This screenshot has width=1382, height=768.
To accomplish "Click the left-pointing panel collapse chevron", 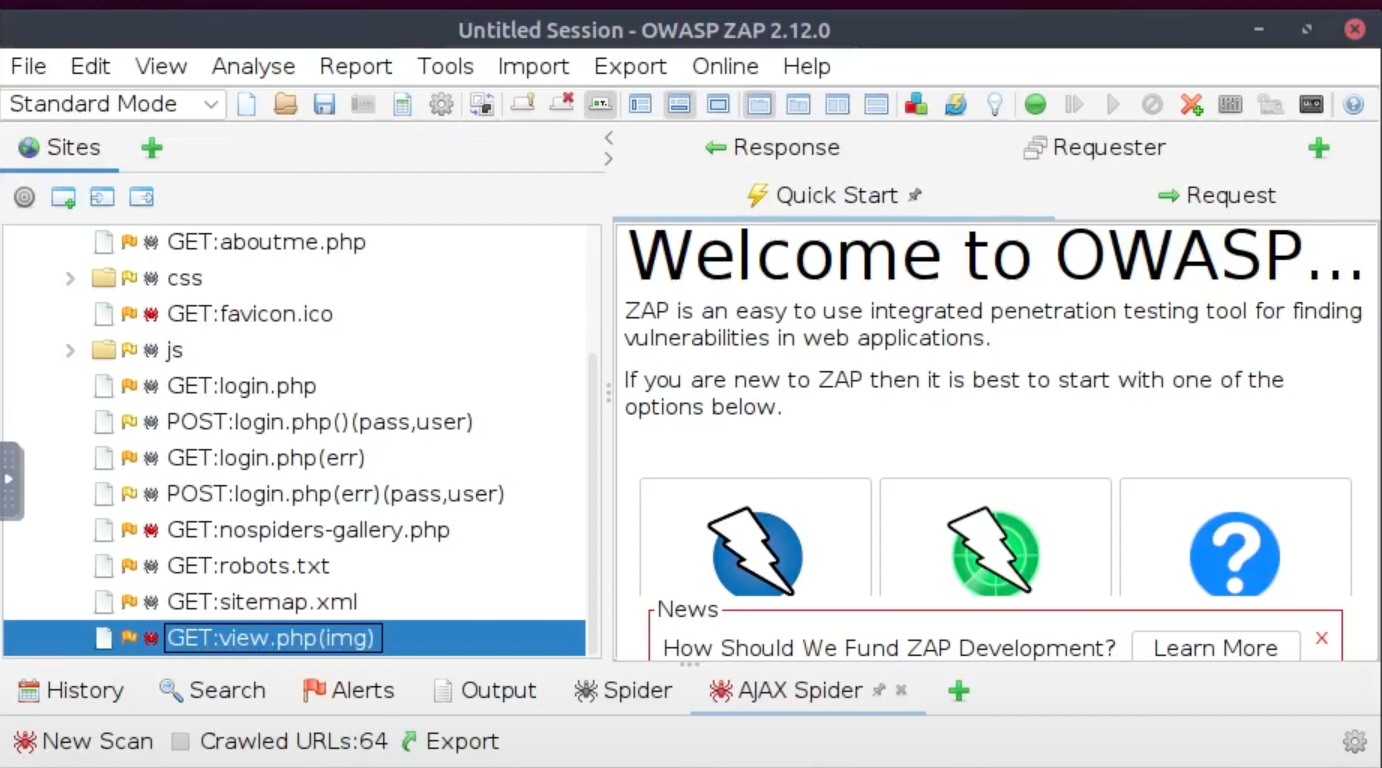I will pos(608,137).
